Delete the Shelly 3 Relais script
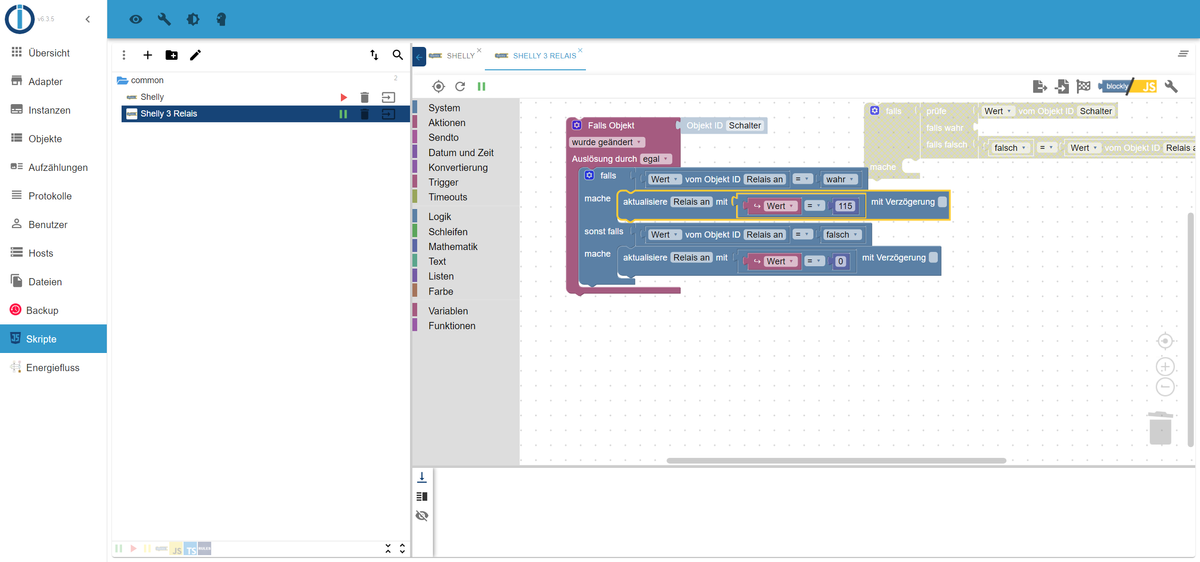1200x562 pixels. tap(364, 114)
